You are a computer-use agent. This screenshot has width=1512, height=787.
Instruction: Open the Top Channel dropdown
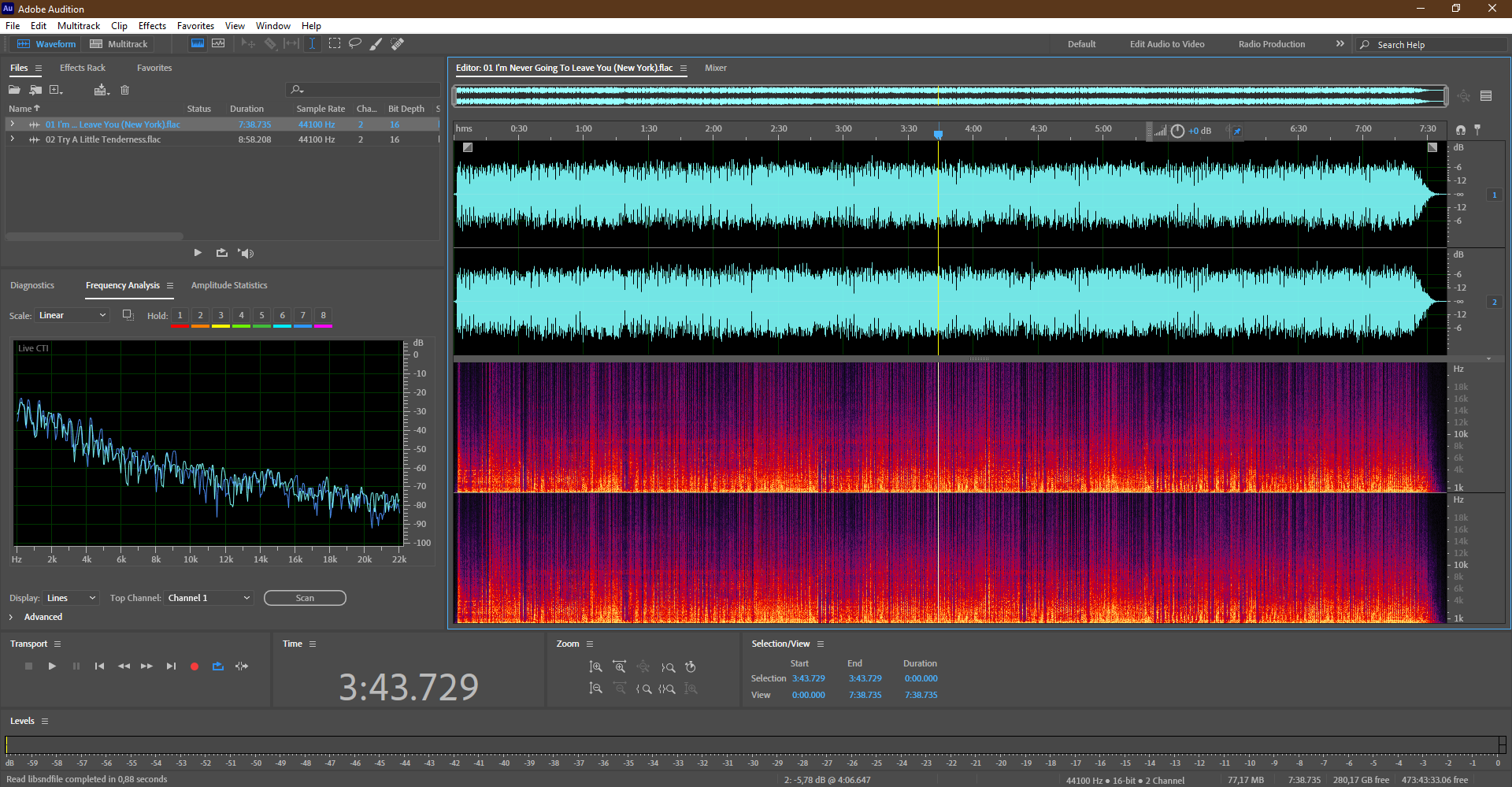pos(209,598)
